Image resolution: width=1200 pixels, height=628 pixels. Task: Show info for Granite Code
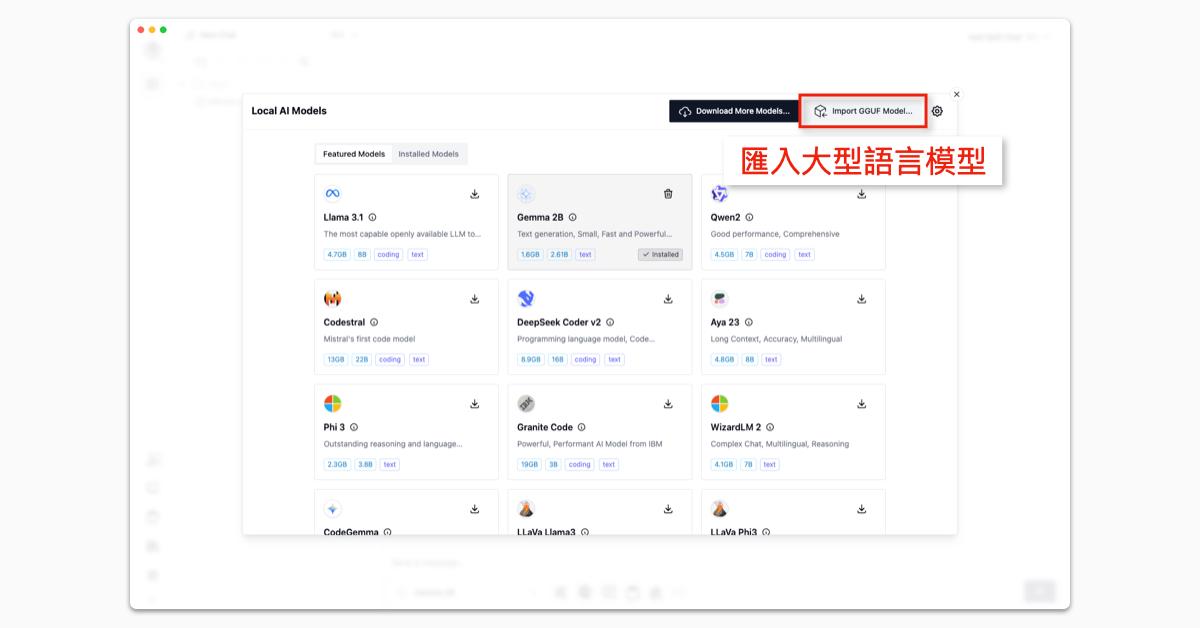point(581,427)
